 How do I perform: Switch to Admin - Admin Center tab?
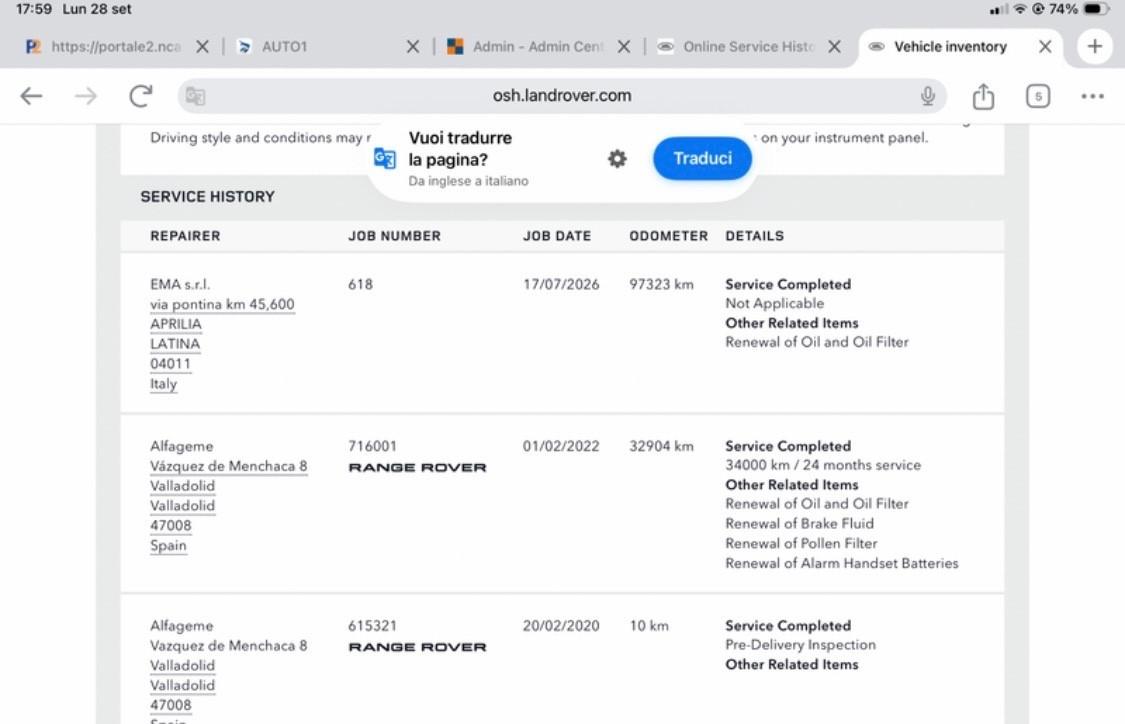pos(537,47)
